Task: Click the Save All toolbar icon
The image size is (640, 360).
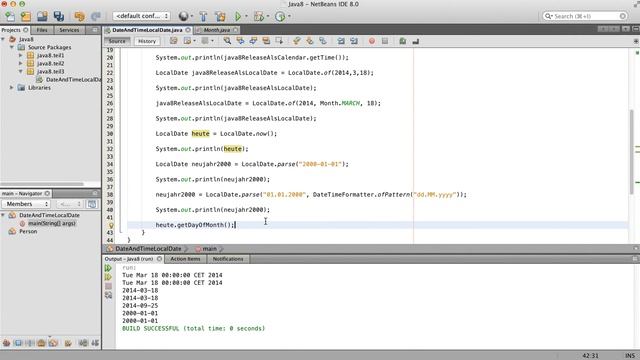Action: [59, 16]
